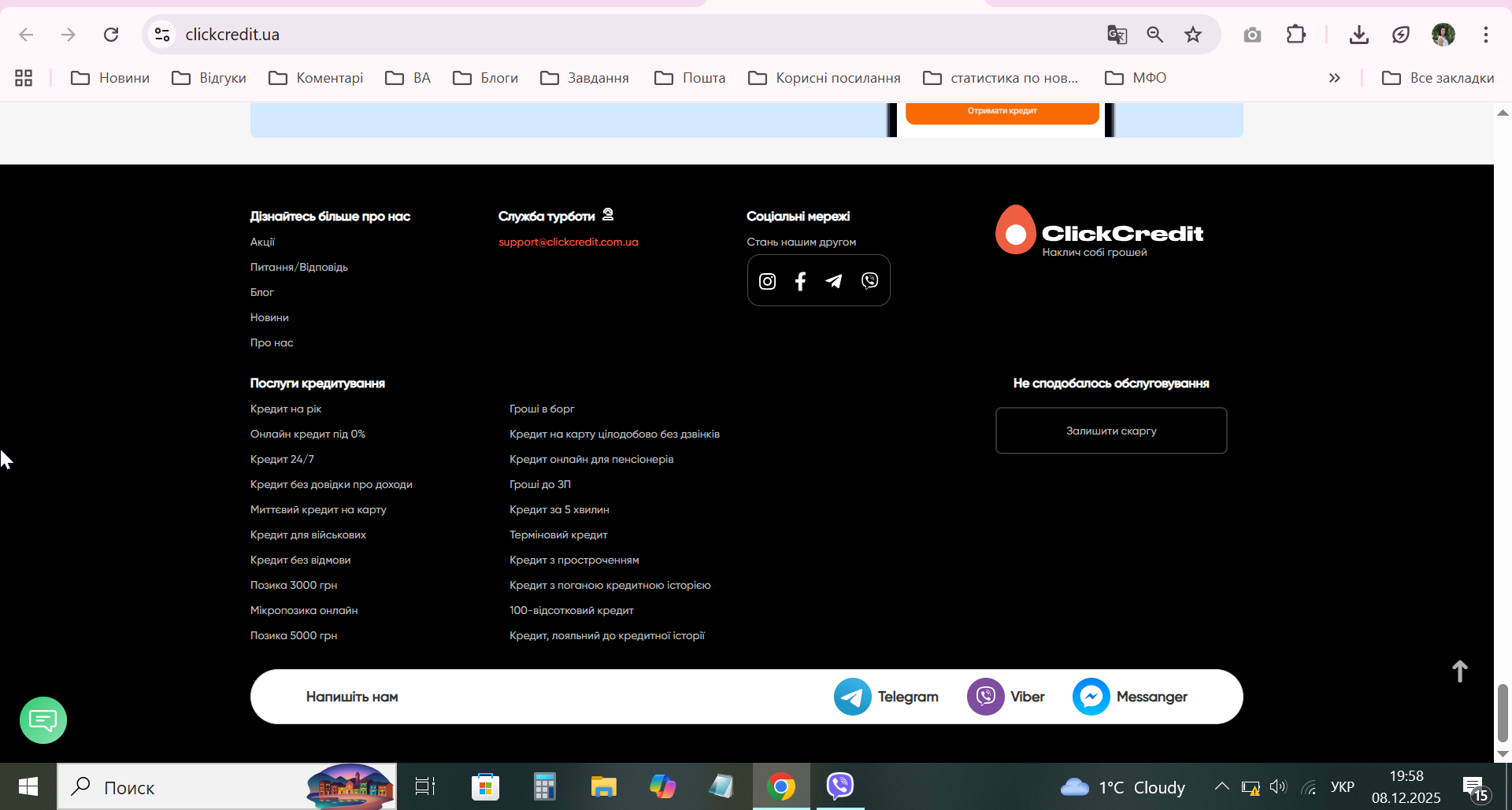Open Calculator from the taskbar
The image size is (1512, 810).
pos(544,787)
